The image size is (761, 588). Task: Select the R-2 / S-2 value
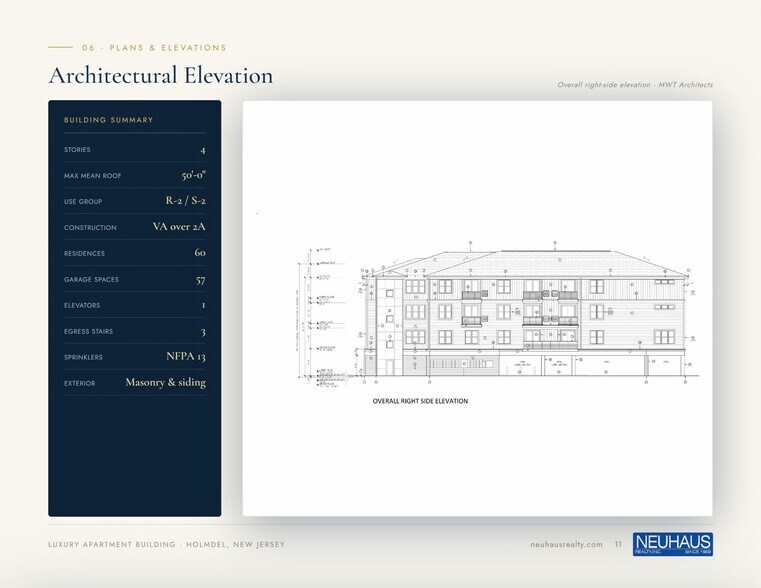click(x=185, y=200)
